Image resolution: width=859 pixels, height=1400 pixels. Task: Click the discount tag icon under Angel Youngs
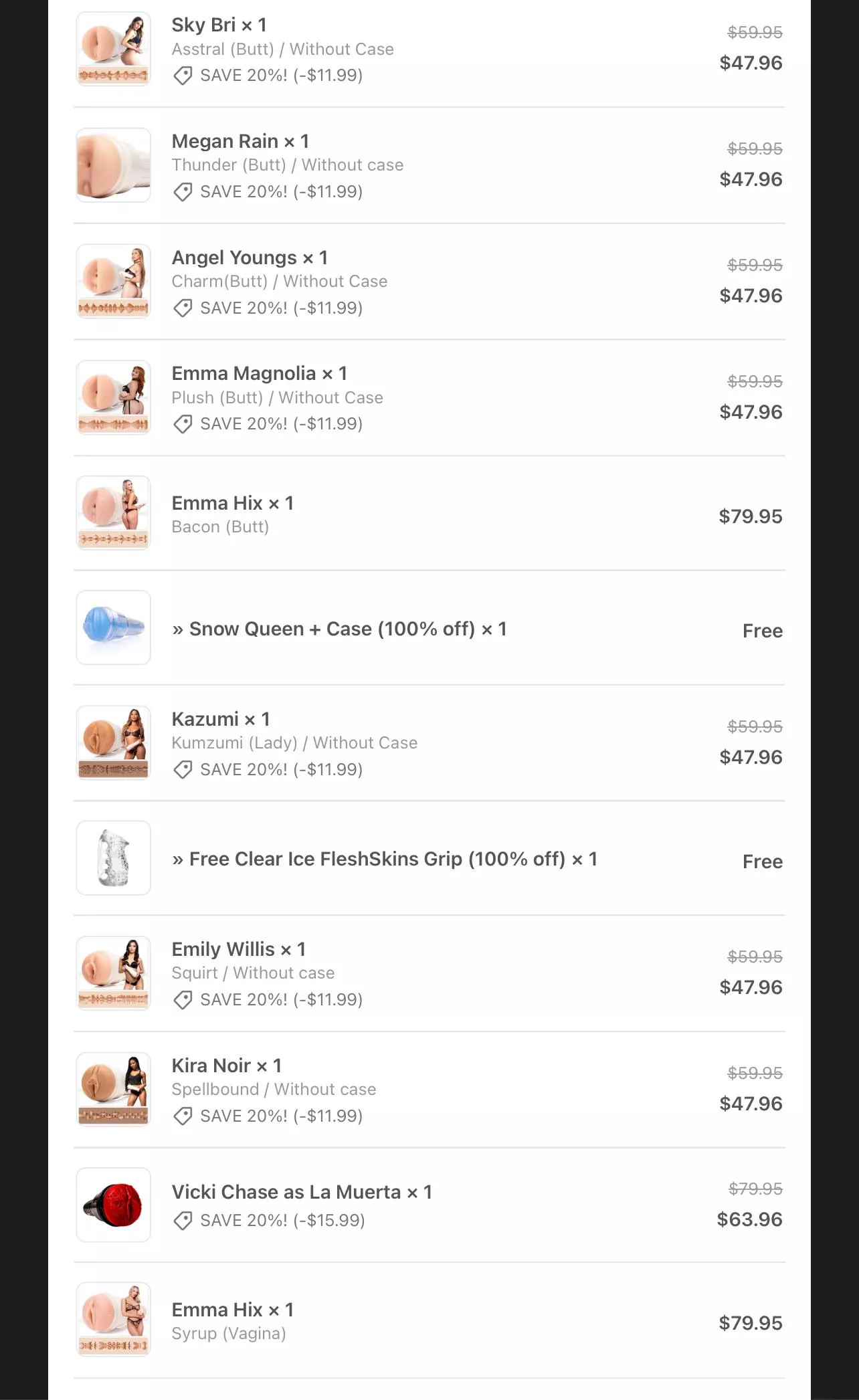(183, 308)
